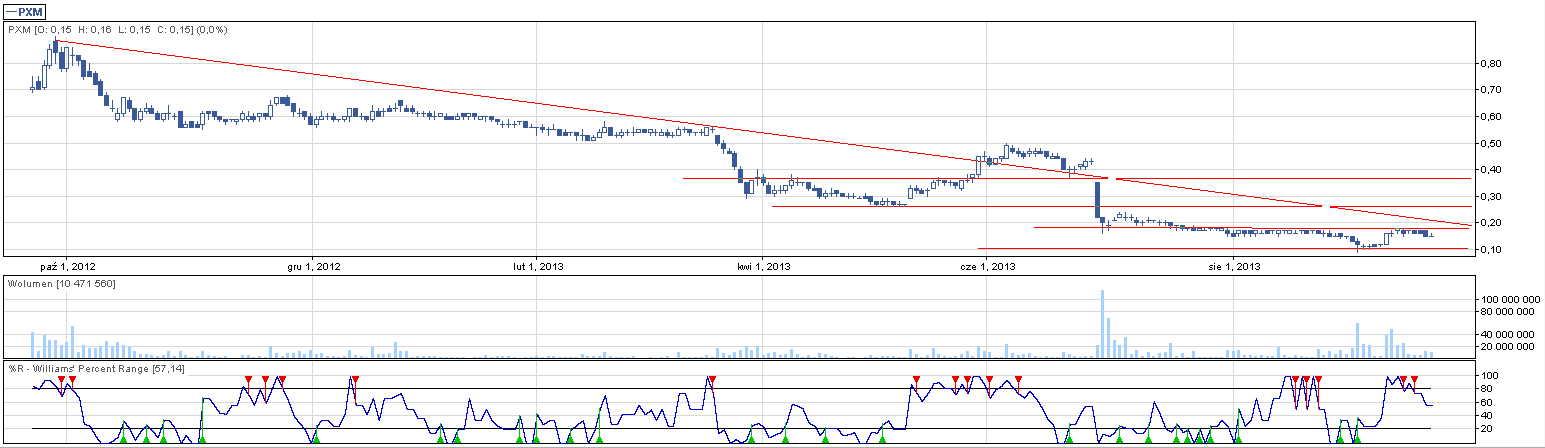1545x448 pixels.
Task: Click the 0,40 price axis label
Action: (1490, 170)
